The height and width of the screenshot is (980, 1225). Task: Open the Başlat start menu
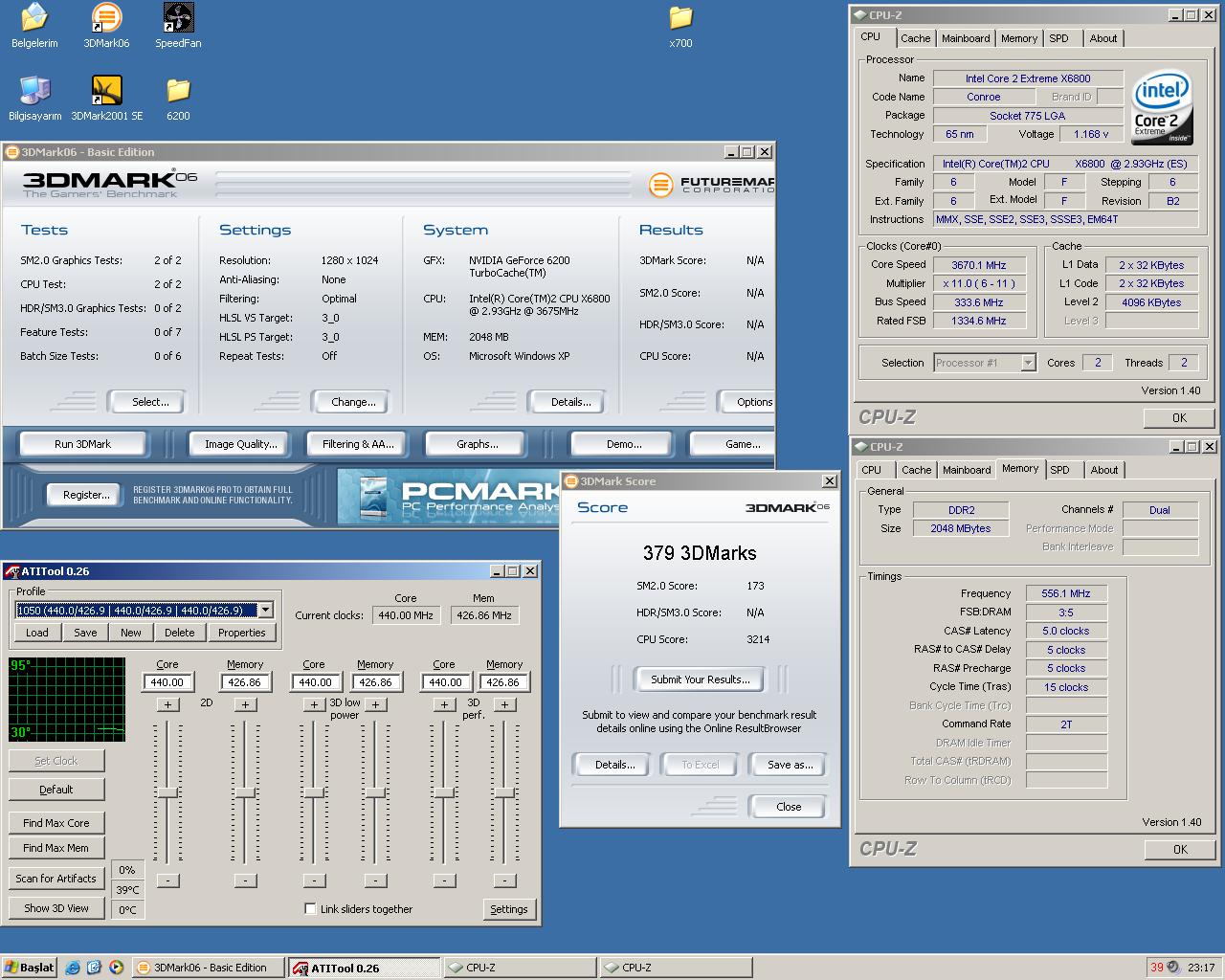click(29, 968)
